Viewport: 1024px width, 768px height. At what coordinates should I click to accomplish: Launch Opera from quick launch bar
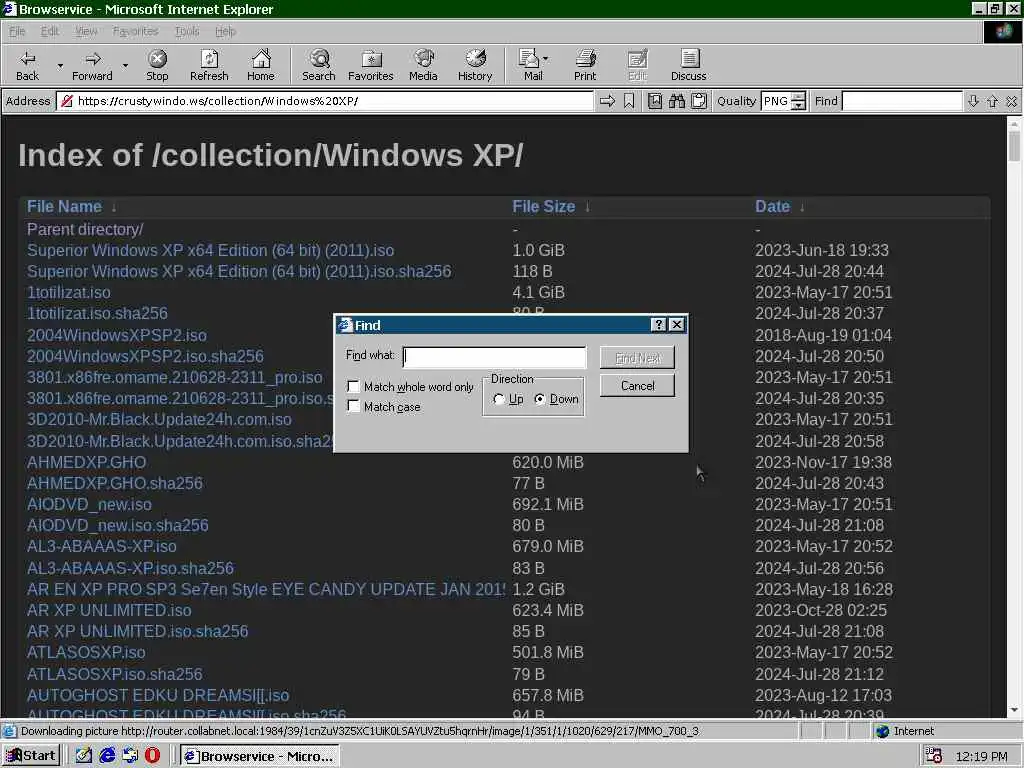pos(152,756)
